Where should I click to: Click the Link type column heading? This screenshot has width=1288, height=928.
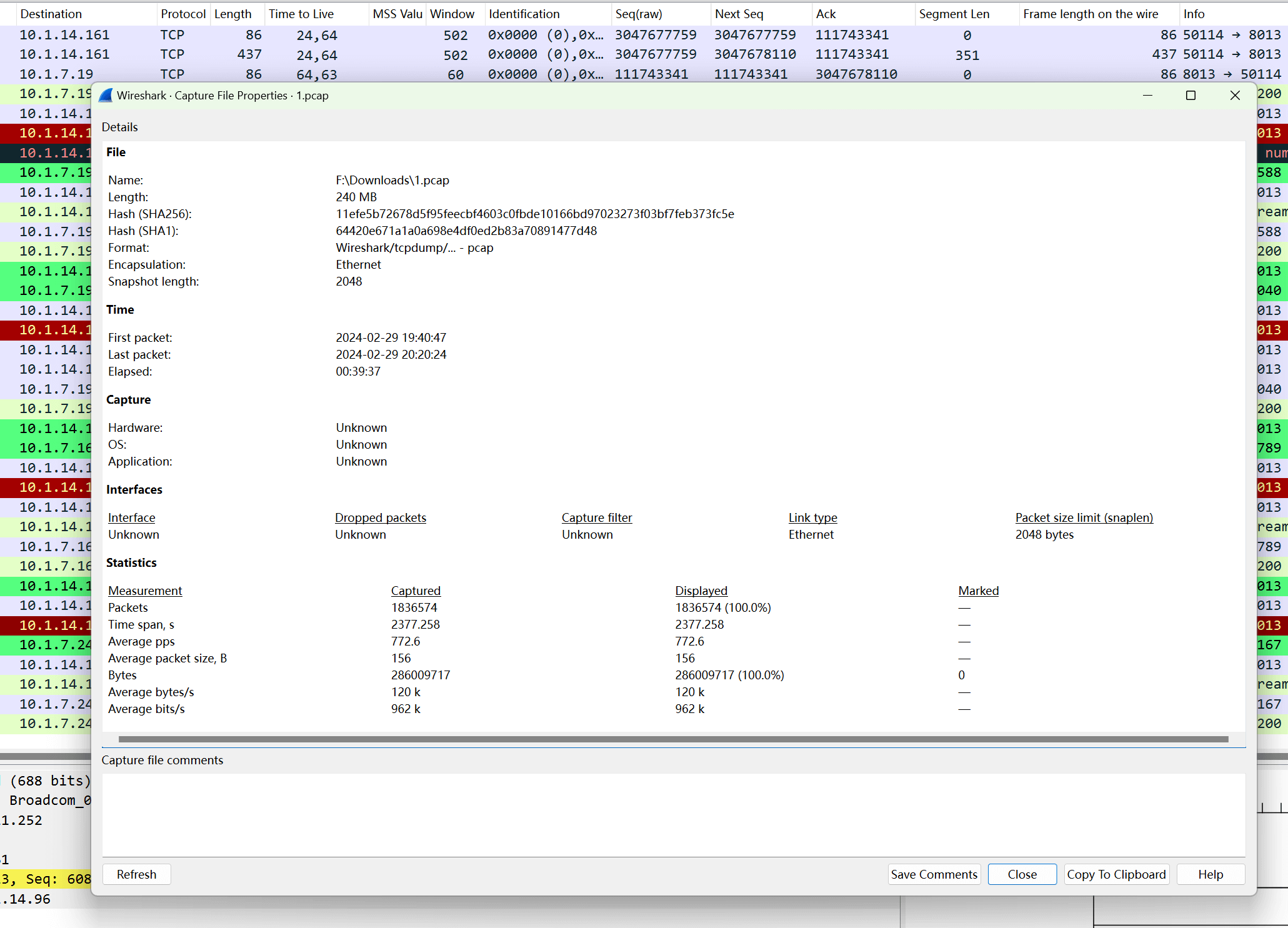coord(812,517)
